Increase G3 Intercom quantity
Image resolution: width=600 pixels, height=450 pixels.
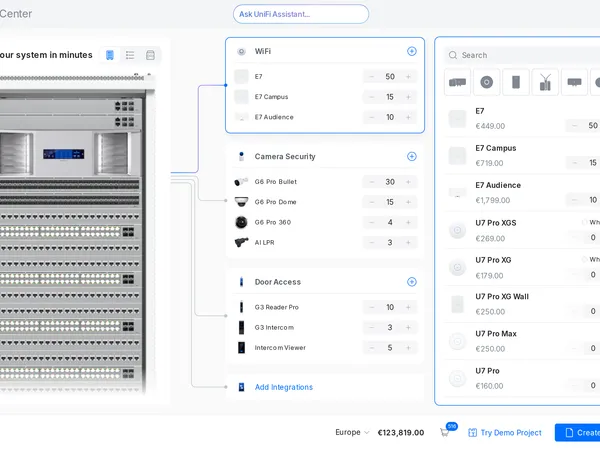(x=408, y=328)
